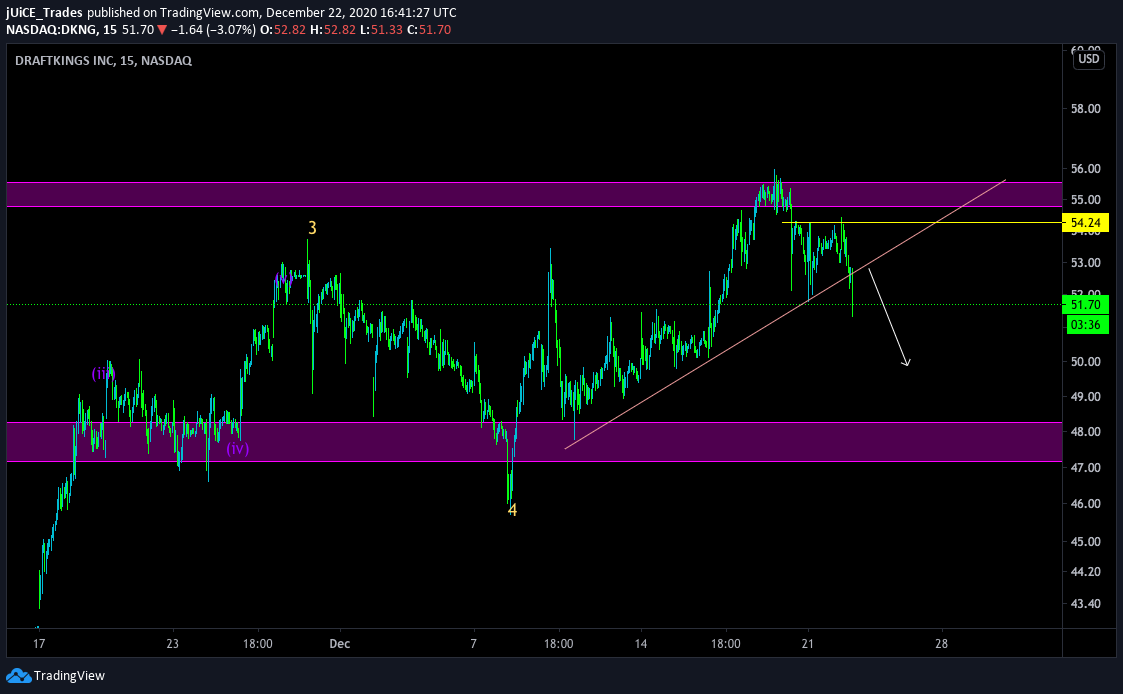This screenshot has height=694, width=1123.
Task: Click the TradingView.com text in header
Action: [209, 12]
